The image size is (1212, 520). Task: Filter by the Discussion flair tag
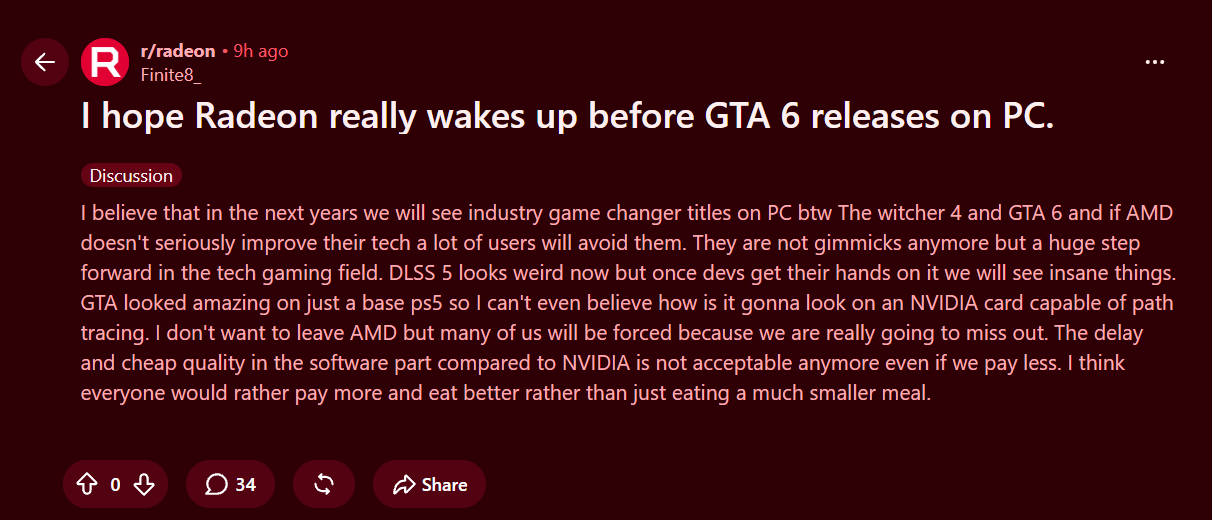click(131, 176)
